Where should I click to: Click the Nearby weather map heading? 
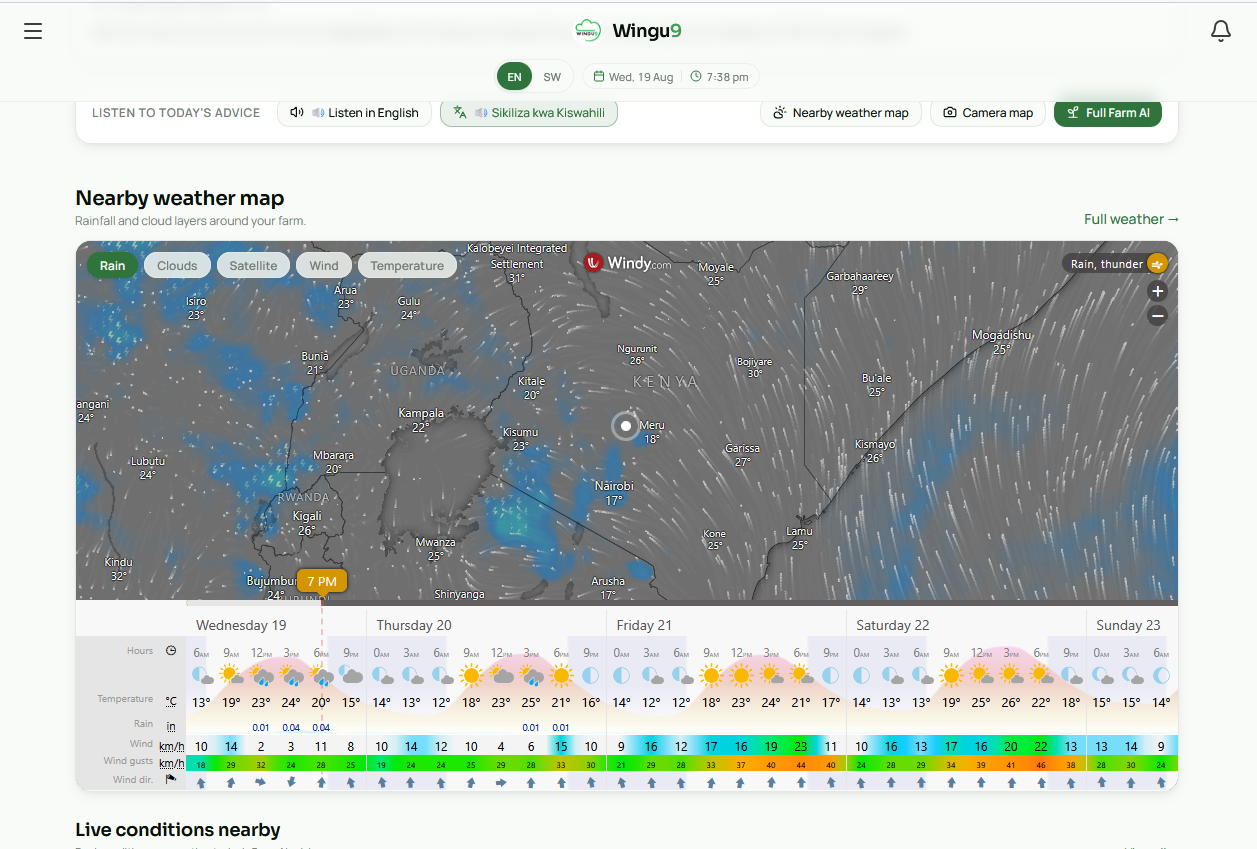pyautogui.click(x=180, y=198)
